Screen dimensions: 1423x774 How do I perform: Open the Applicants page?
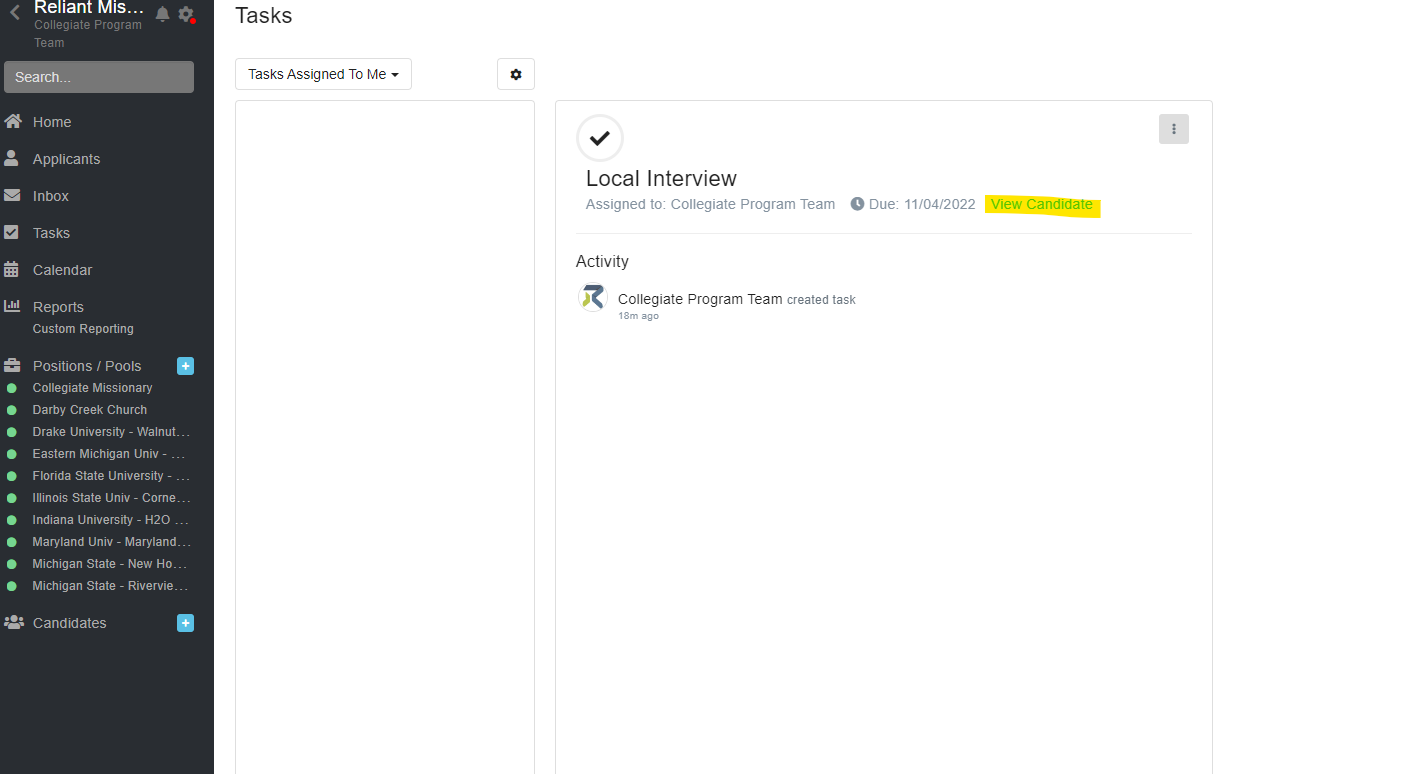point(66,159)
